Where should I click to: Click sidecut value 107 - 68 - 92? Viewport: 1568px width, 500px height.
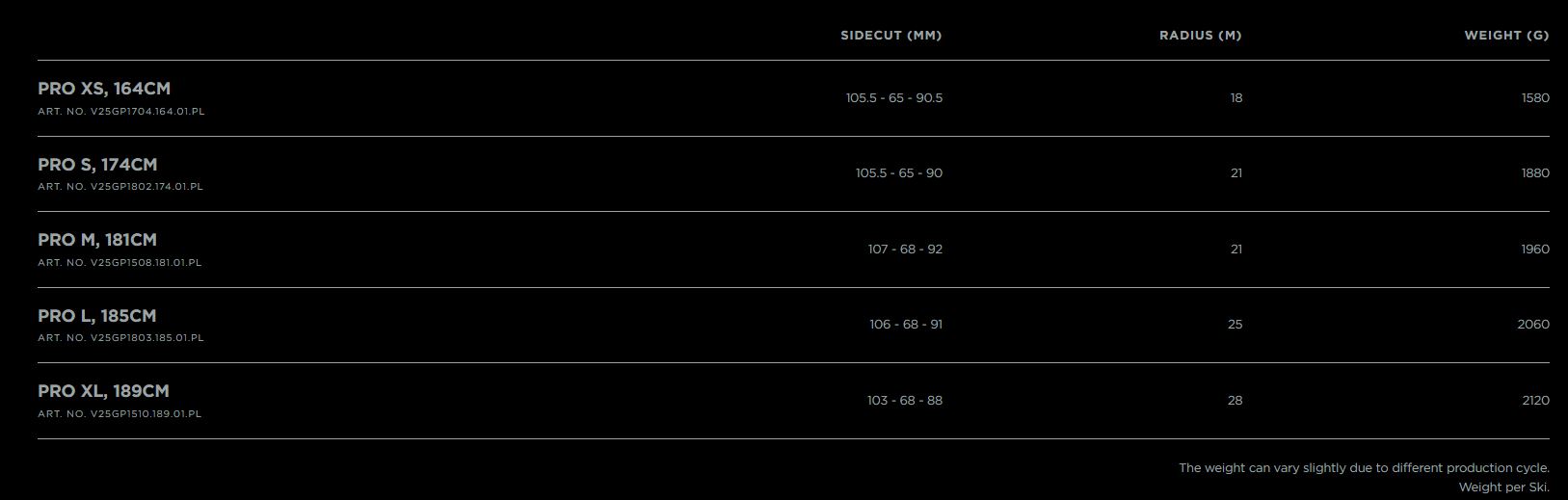905,250
